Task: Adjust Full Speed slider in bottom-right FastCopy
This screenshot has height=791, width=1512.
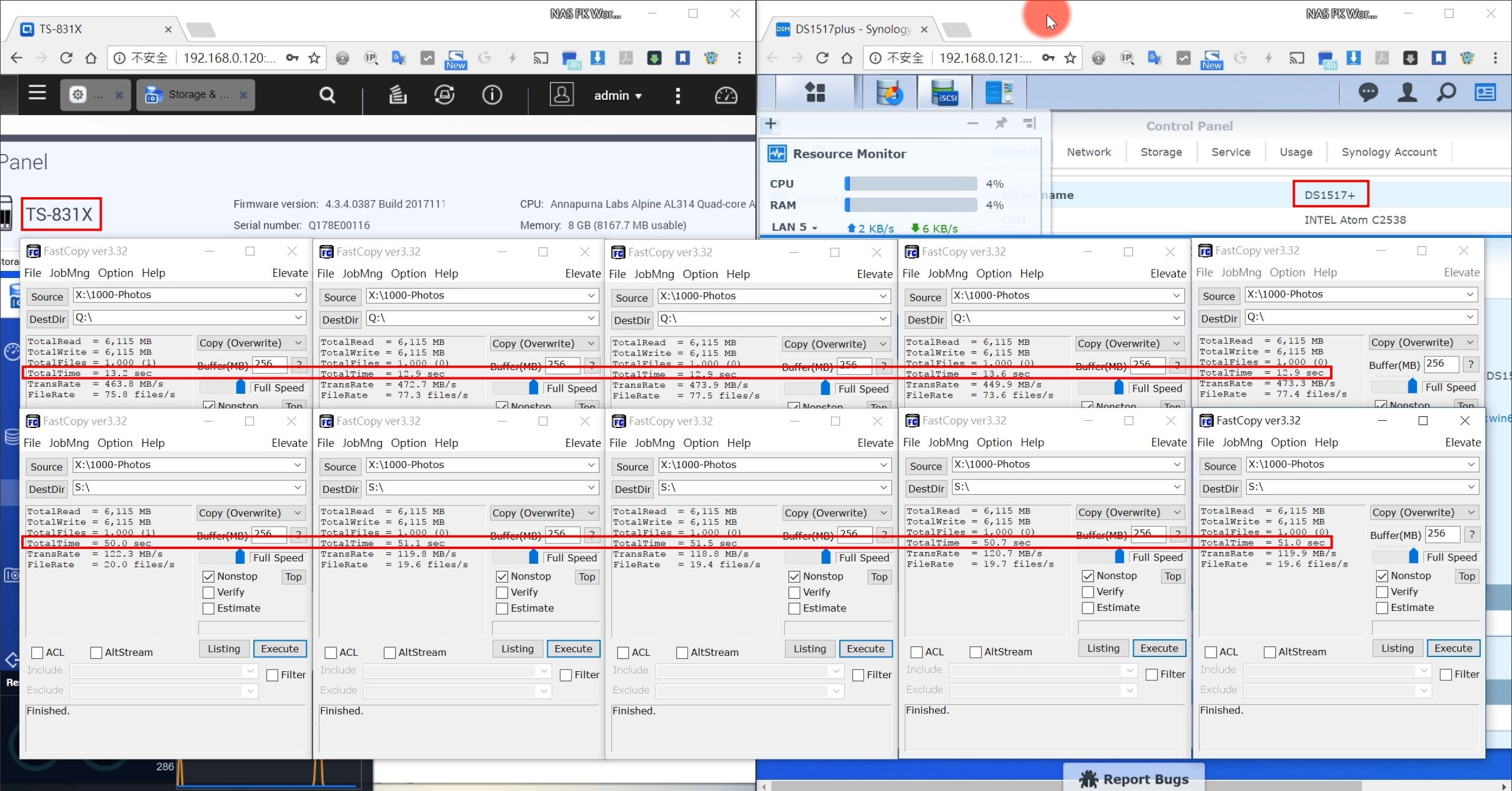Action: 1413,557
